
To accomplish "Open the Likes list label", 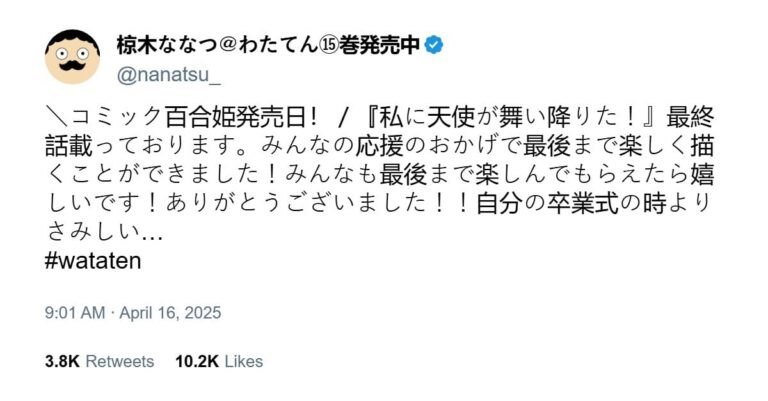I will pos(244,361).
